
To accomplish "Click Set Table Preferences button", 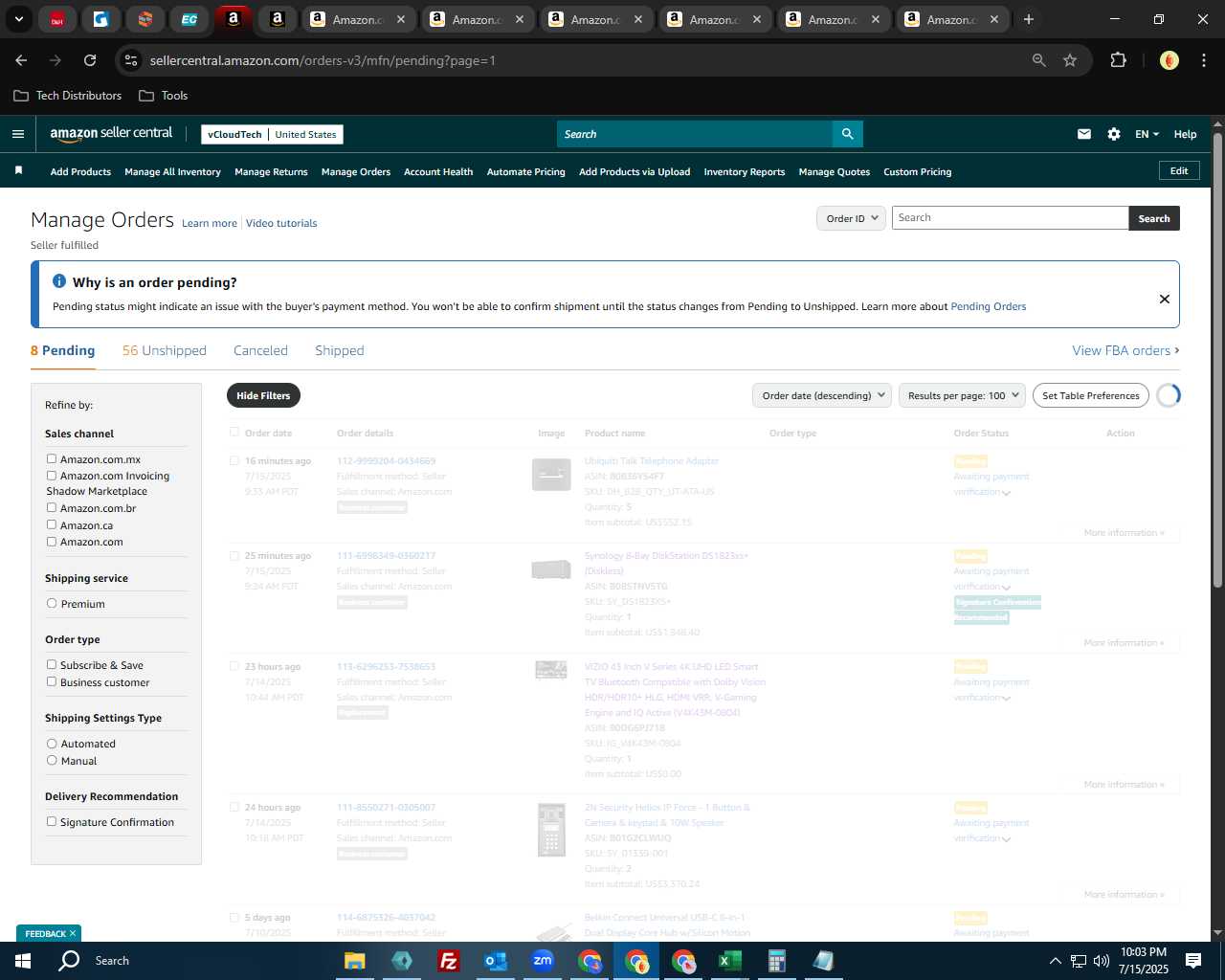I will click(x=1091, y=395).
